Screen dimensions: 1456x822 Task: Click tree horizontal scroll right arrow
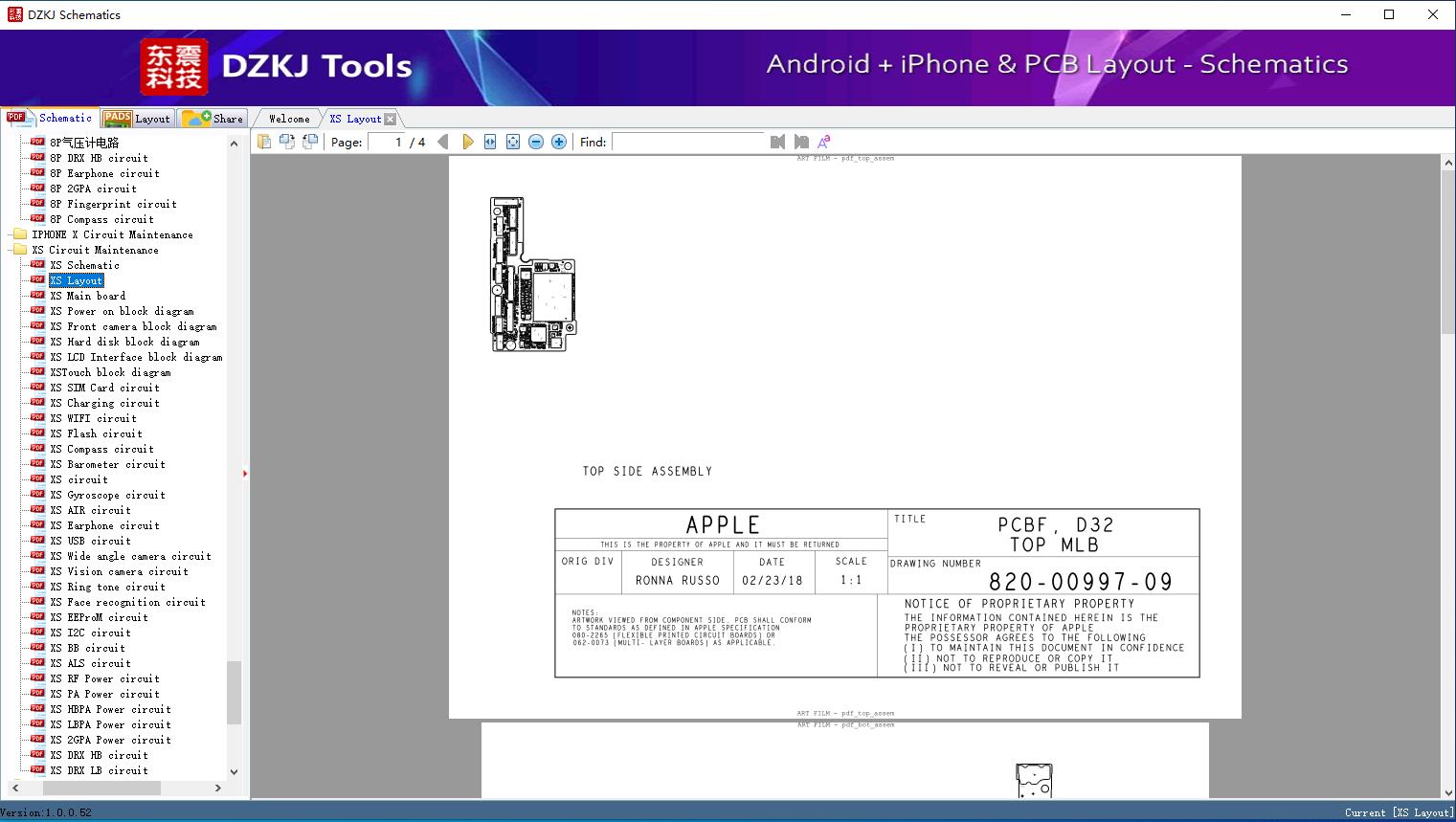(x=217, y=788)
